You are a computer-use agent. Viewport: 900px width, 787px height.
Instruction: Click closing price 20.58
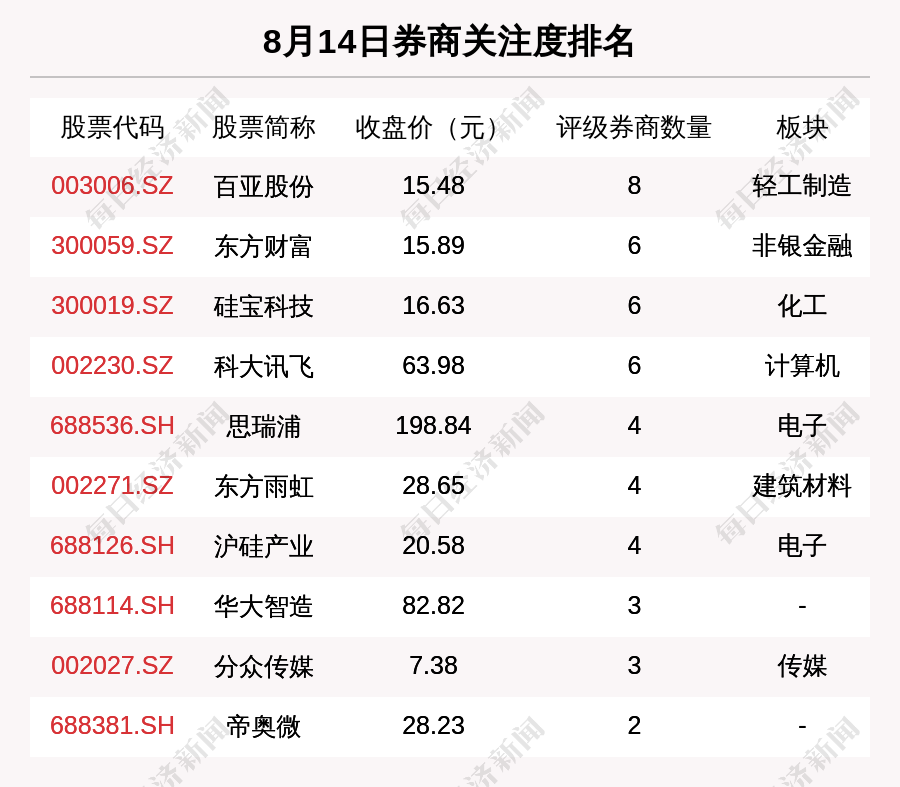pos(433,545)
